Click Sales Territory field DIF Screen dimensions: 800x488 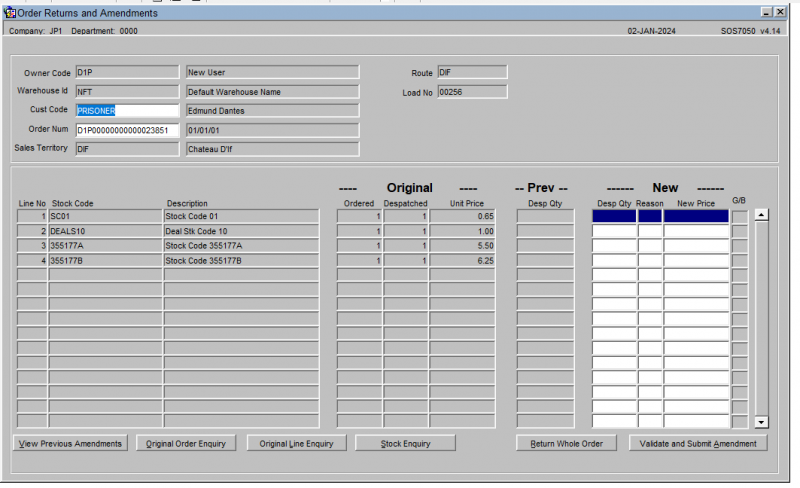click(127, 149)
